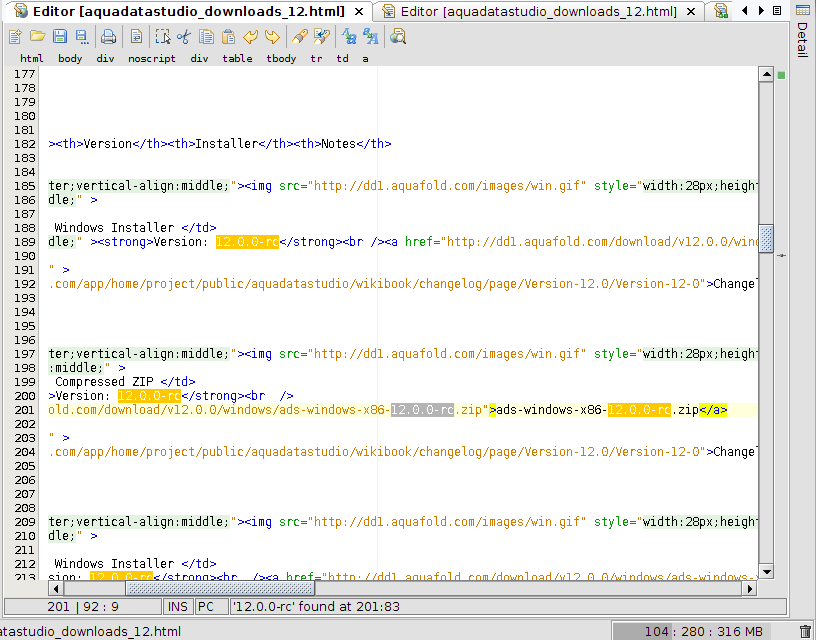This screenshot has height=640, width=816.
Task: Toggle INS insert mode in status bar
Action: pos(177,607)
